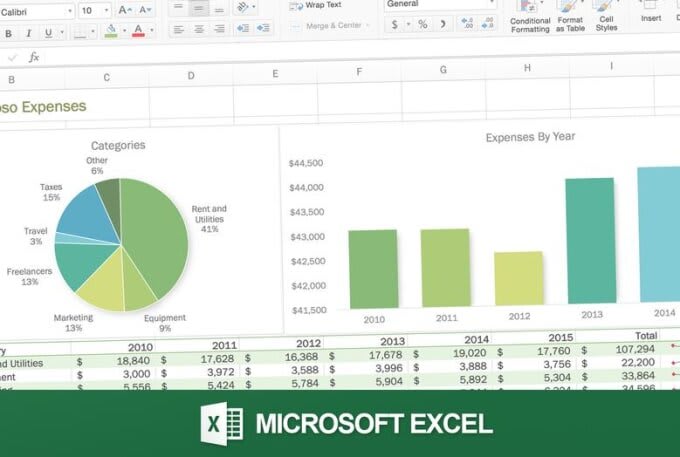Click the 2012 bar in chart
Screen dimensions: 680x457
519,278
